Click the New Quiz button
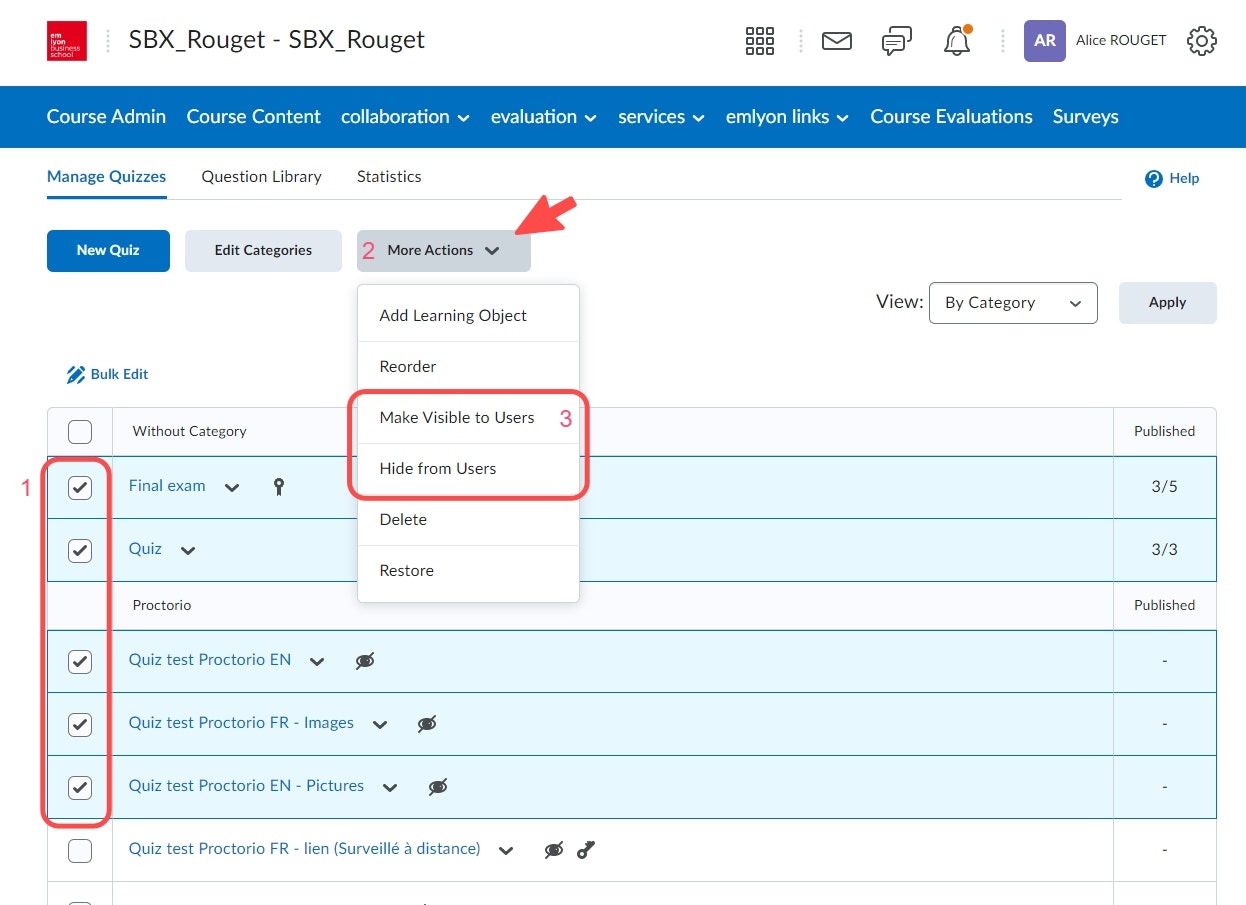 tap(108, 251)
